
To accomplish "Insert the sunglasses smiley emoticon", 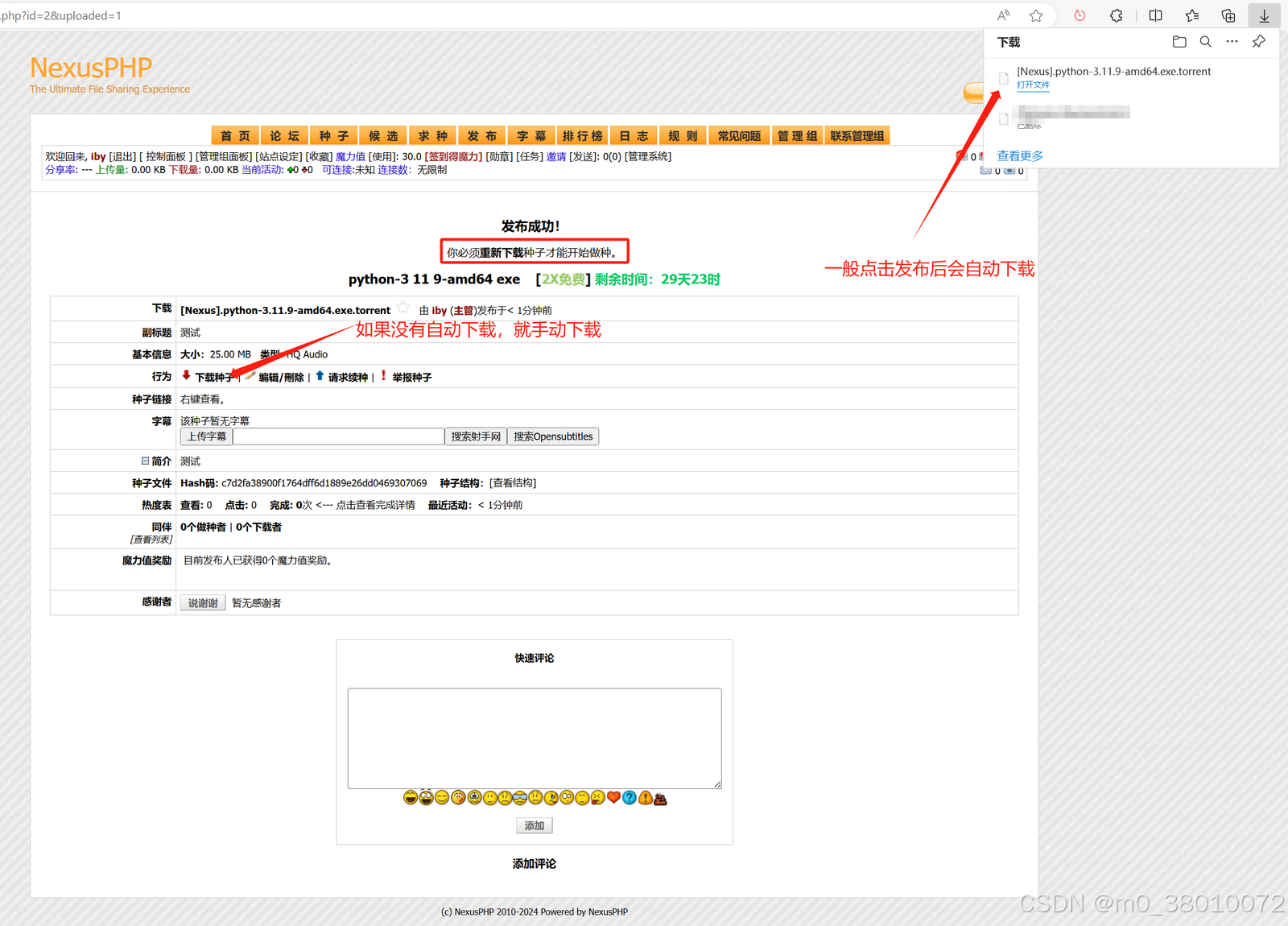I will 520,797.
